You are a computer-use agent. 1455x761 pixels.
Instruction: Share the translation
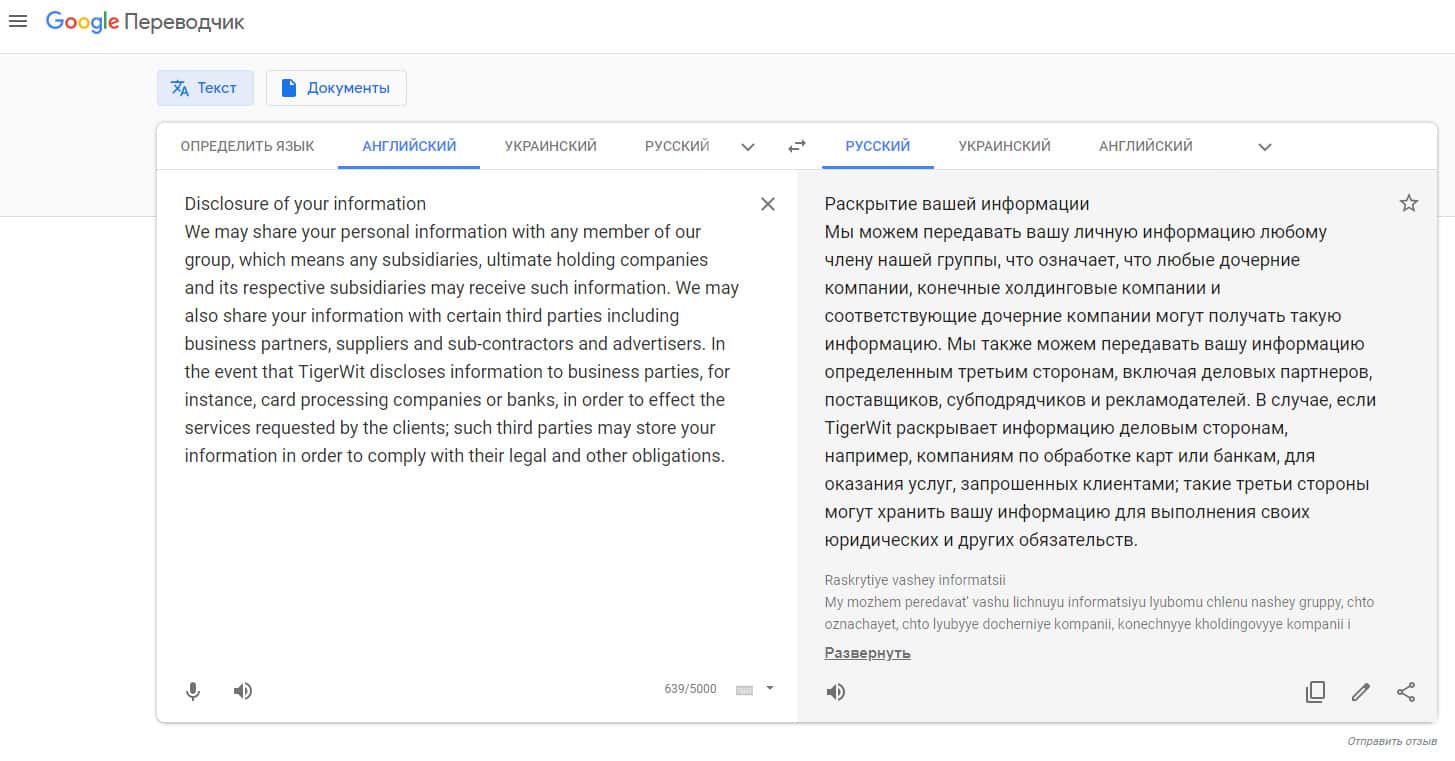[1406, 692]
